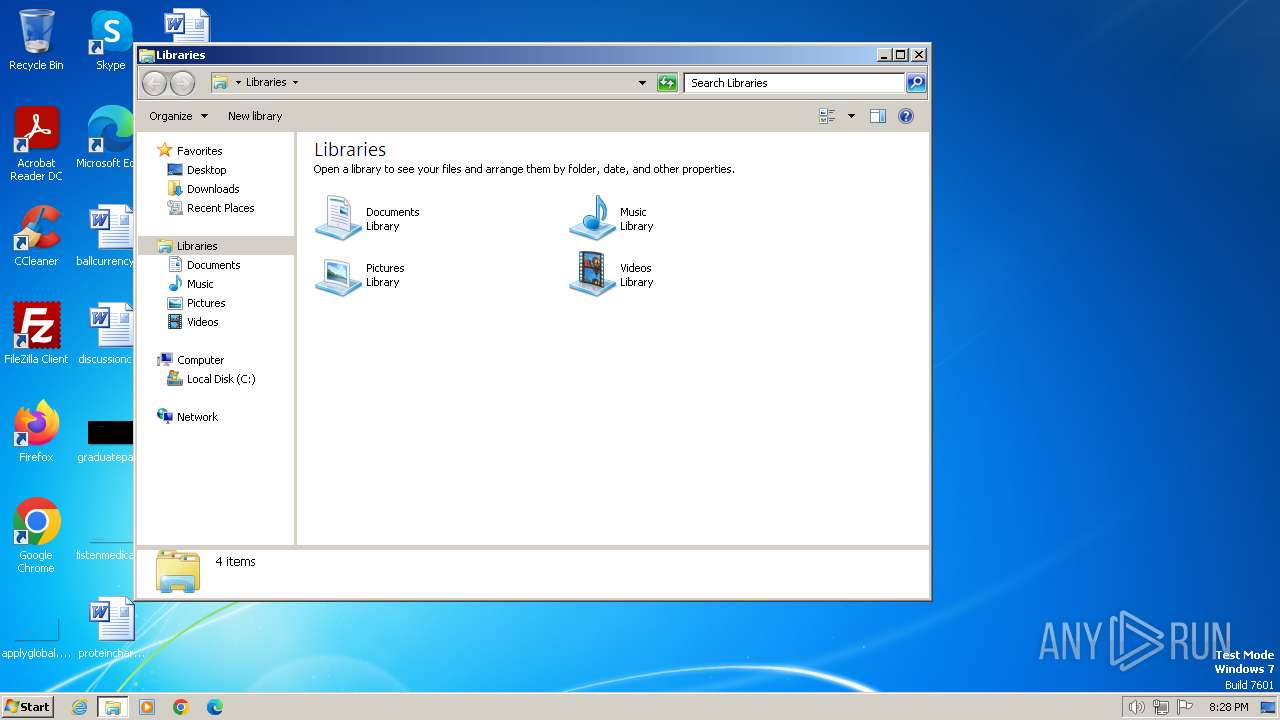Select Acrobat Reader DC desktop icon
The image size is (1280, 720).
(36, 144)
